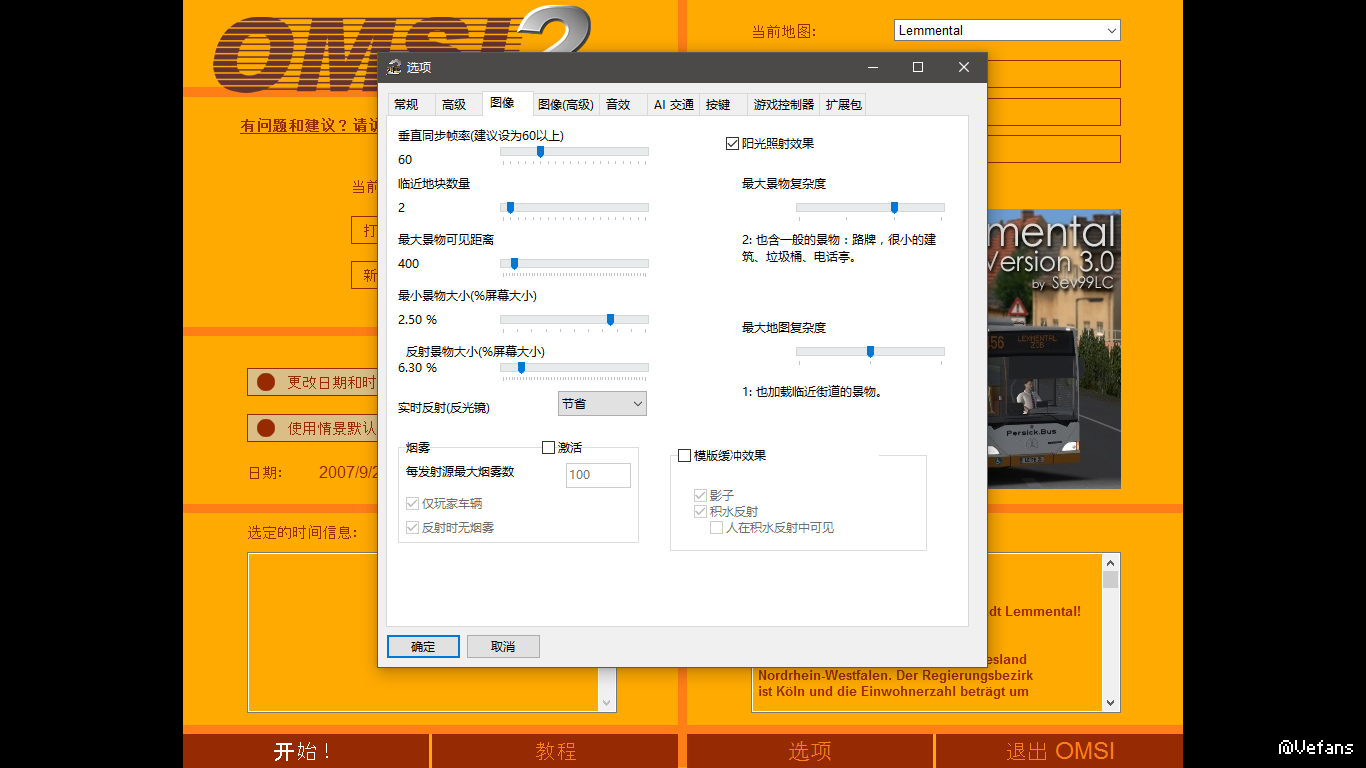Select the 游戏控制器 tab
1366x768 pixels.
pyautogui.click(x=784, y=104)
